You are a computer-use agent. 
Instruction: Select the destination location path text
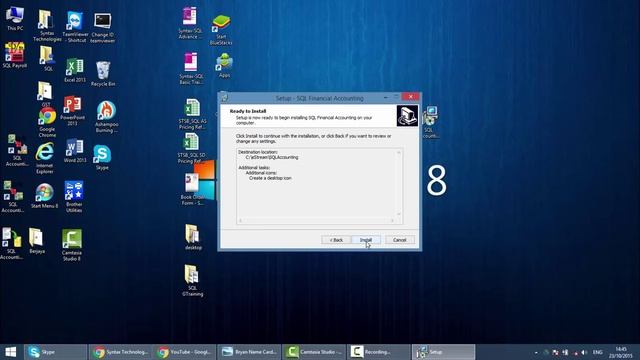tap(272, 157)
